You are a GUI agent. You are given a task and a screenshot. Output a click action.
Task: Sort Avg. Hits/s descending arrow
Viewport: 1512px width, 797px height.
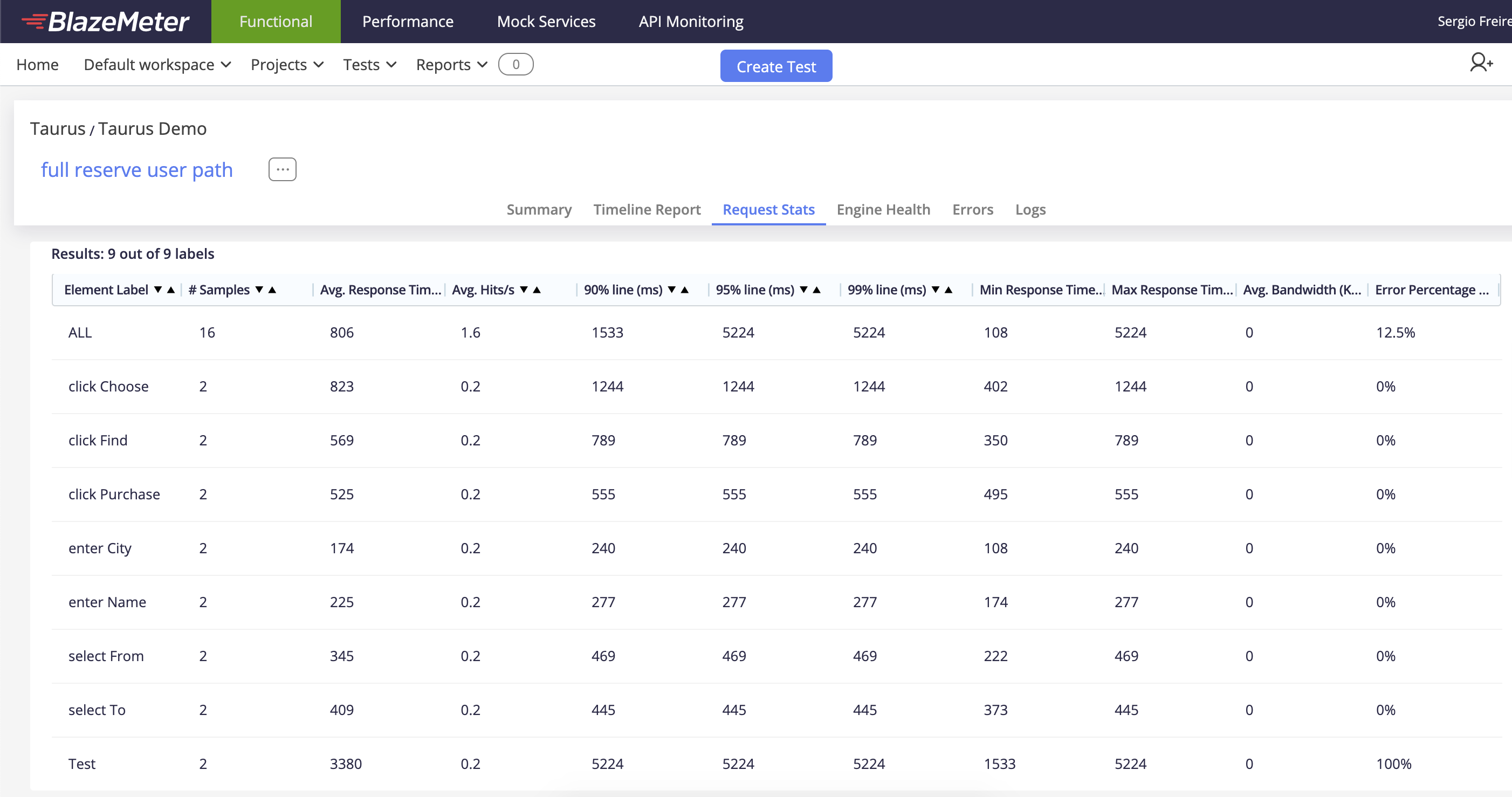tap(524, 290)
